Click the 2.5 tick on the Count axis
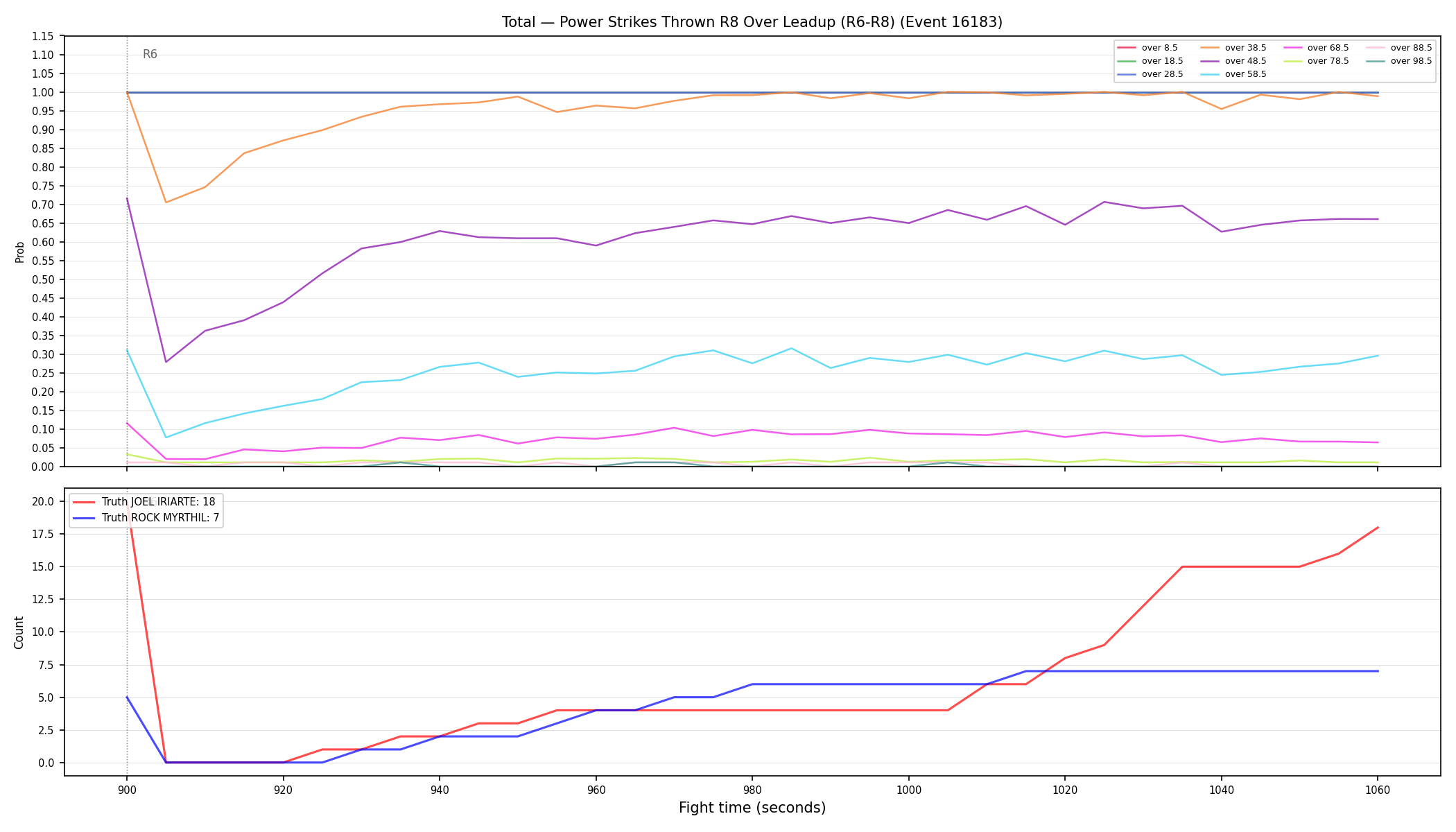Image resolution: width=1456 pixels, height=832 pixels. click(x=46, y=730)
